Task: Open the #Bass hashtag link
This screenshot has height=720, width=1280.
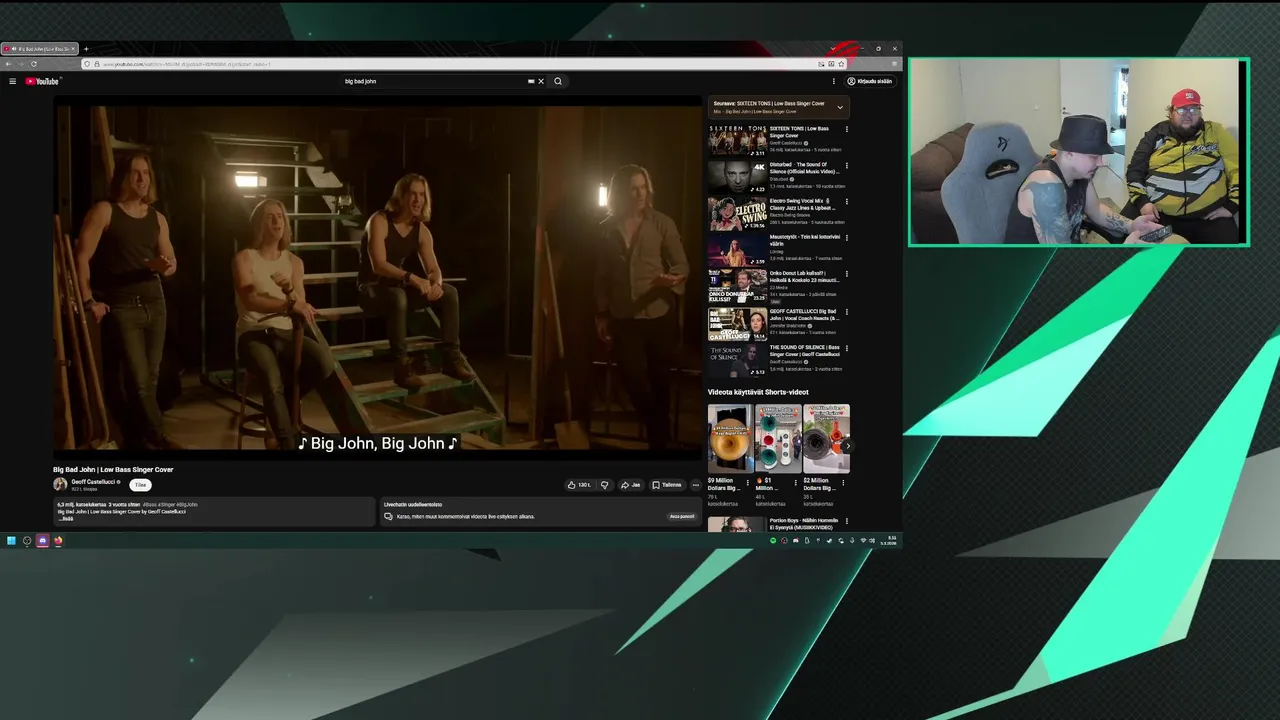Action: (151, 505)
